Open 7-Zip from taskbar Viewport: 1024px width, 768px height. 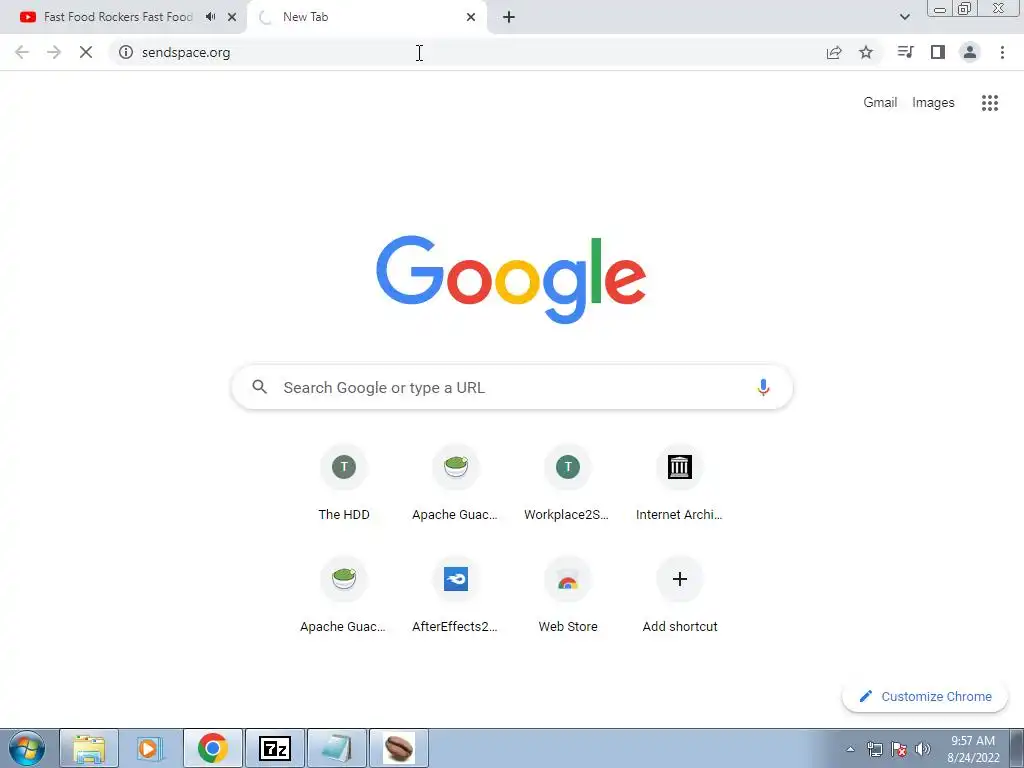click(274, 748)
